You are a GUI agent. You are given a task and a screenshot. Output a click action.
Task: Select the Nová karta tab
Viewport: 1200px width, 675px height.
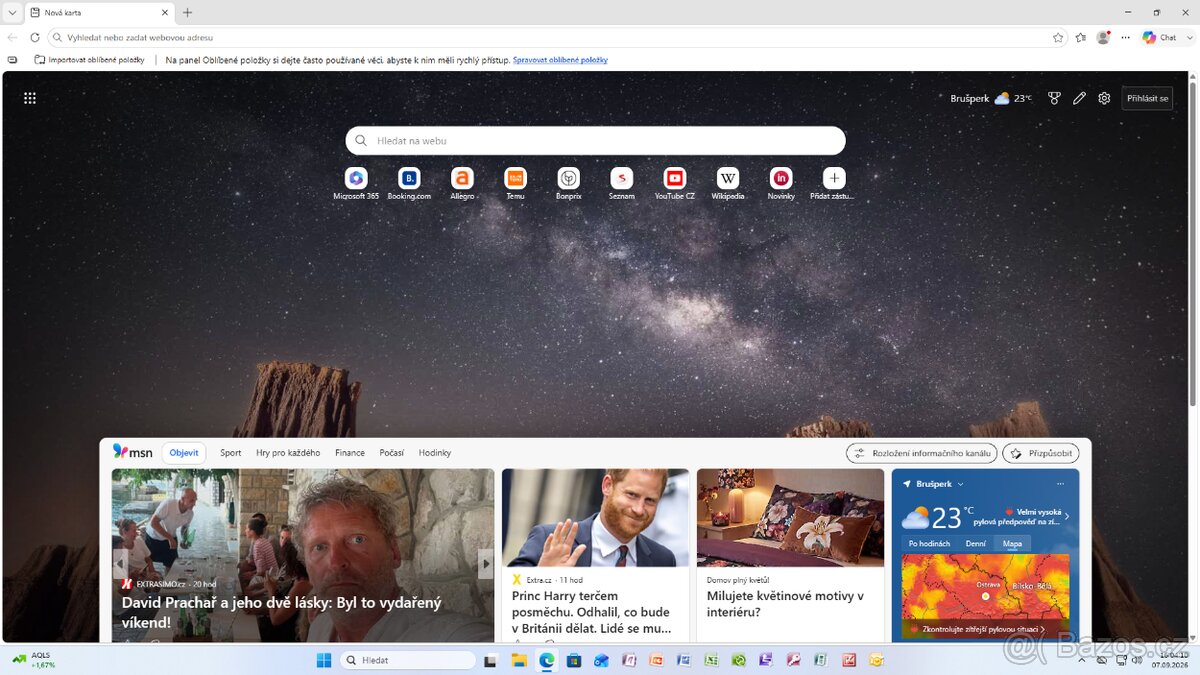pyautogui.click(x=100, y=13)
